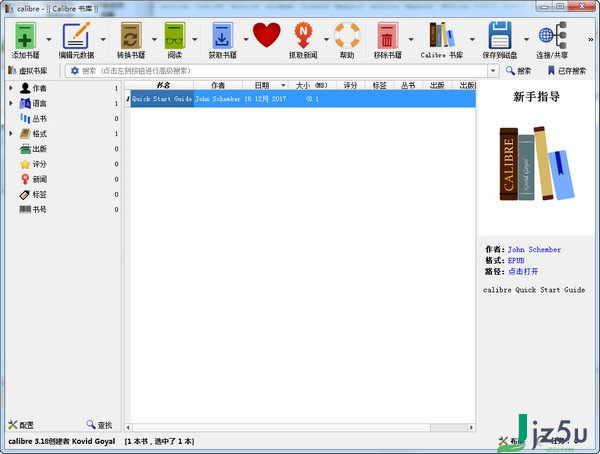
Task: Expand the Formats (格式) tree node
Action: [x=11, y=134]
